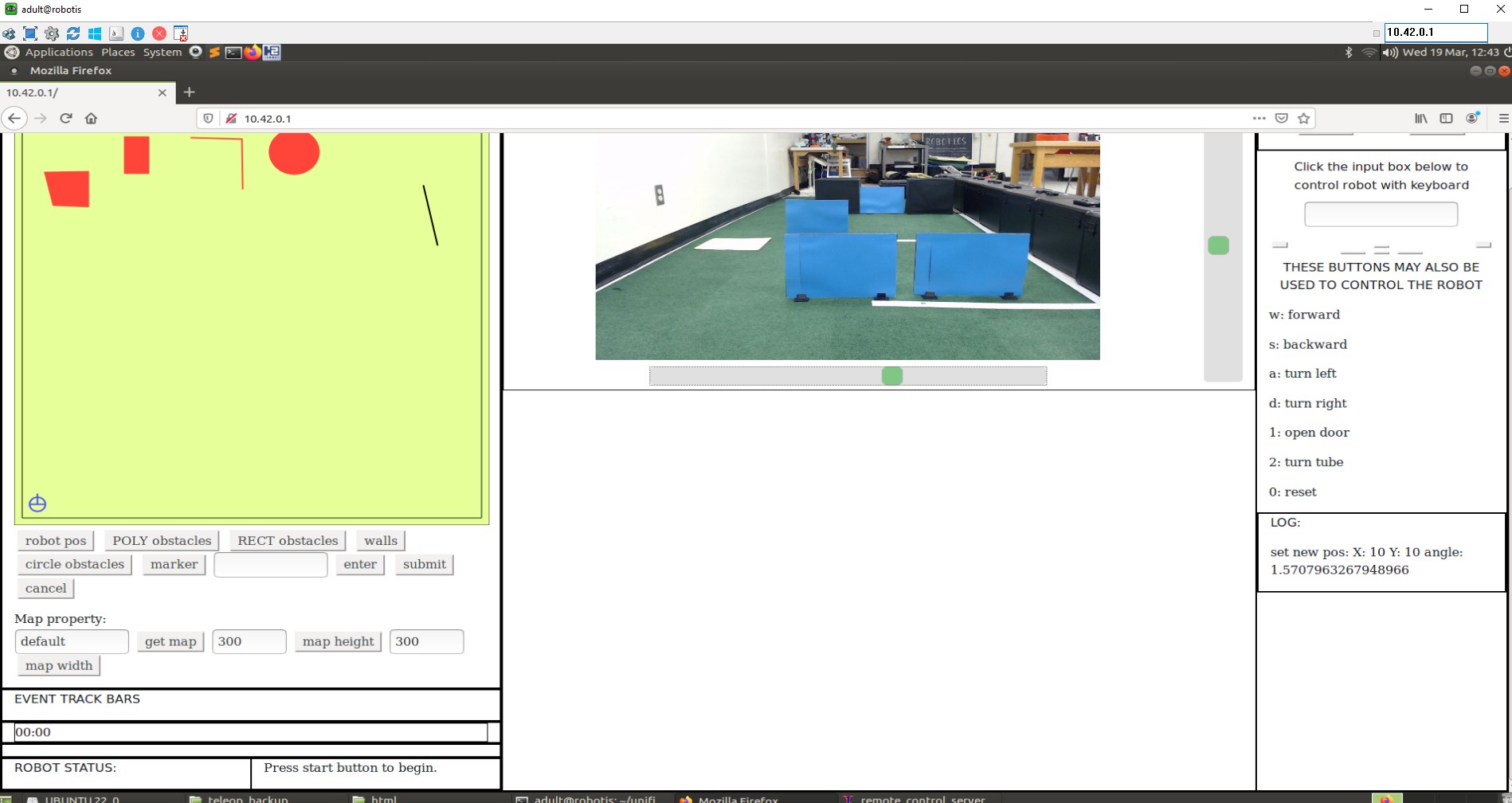Go back using Firefox back arrow

click(14, 119)
